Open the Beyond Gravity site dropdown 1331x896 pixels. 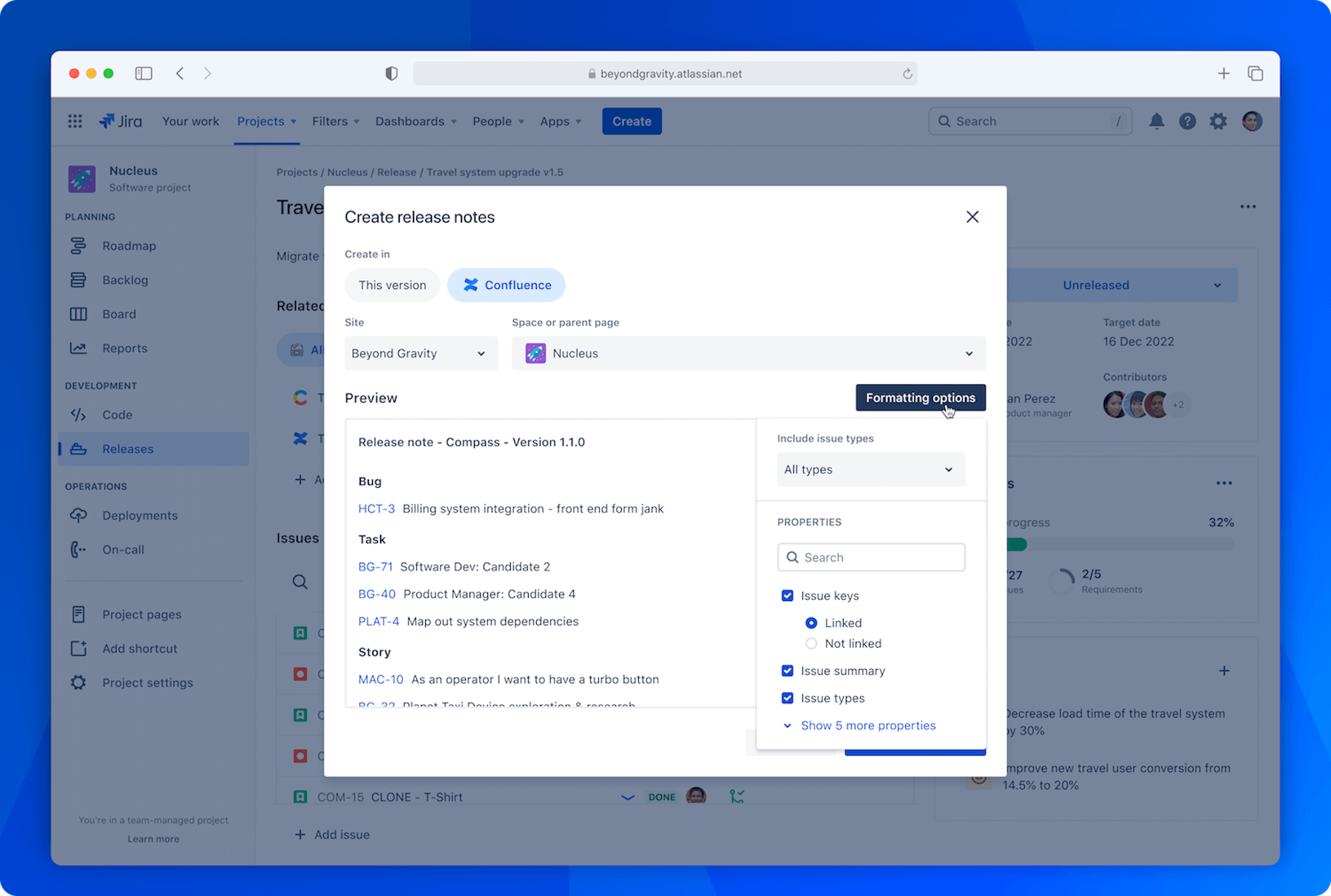point(421,353)
